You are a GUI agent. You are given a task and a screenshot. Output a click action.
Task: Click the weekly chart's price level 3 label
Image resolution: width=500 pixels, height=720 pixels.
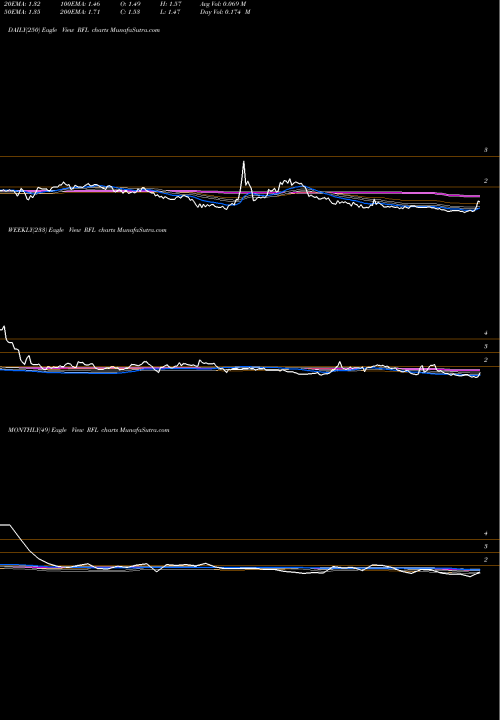tap(486, 347)
